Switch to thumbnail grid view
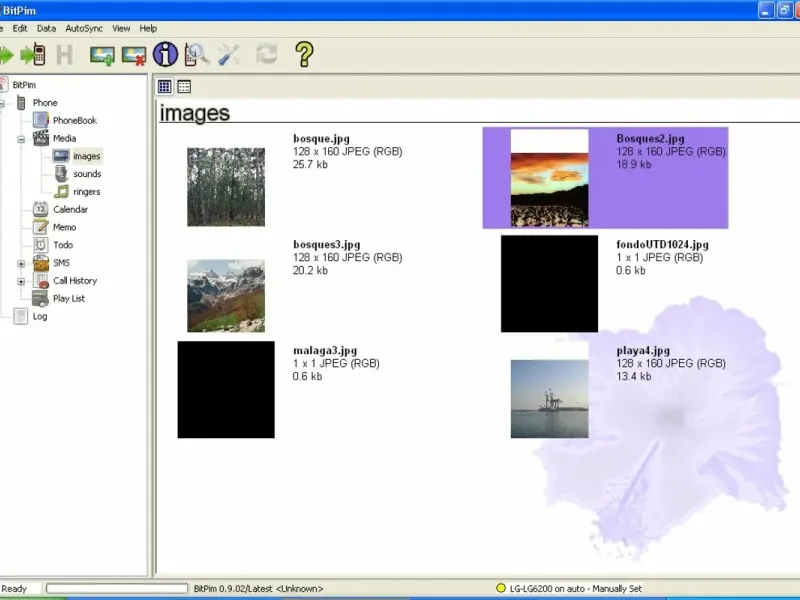This screenshot has width=800, height=600. (164, 87)
